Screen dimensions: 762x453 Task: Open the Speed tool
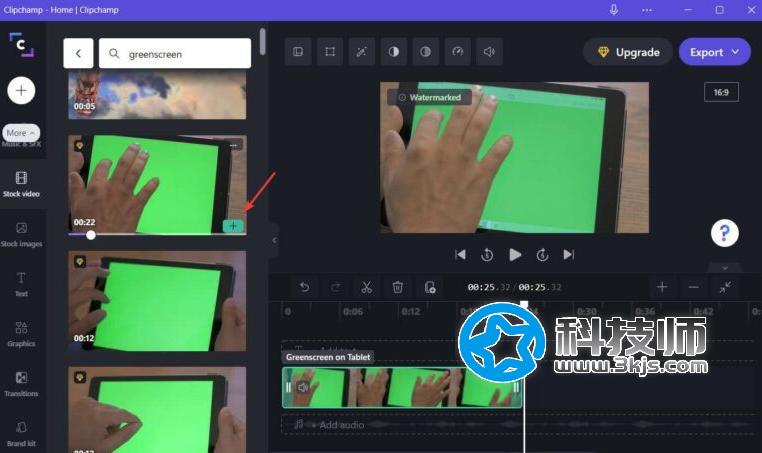(457, 52)
